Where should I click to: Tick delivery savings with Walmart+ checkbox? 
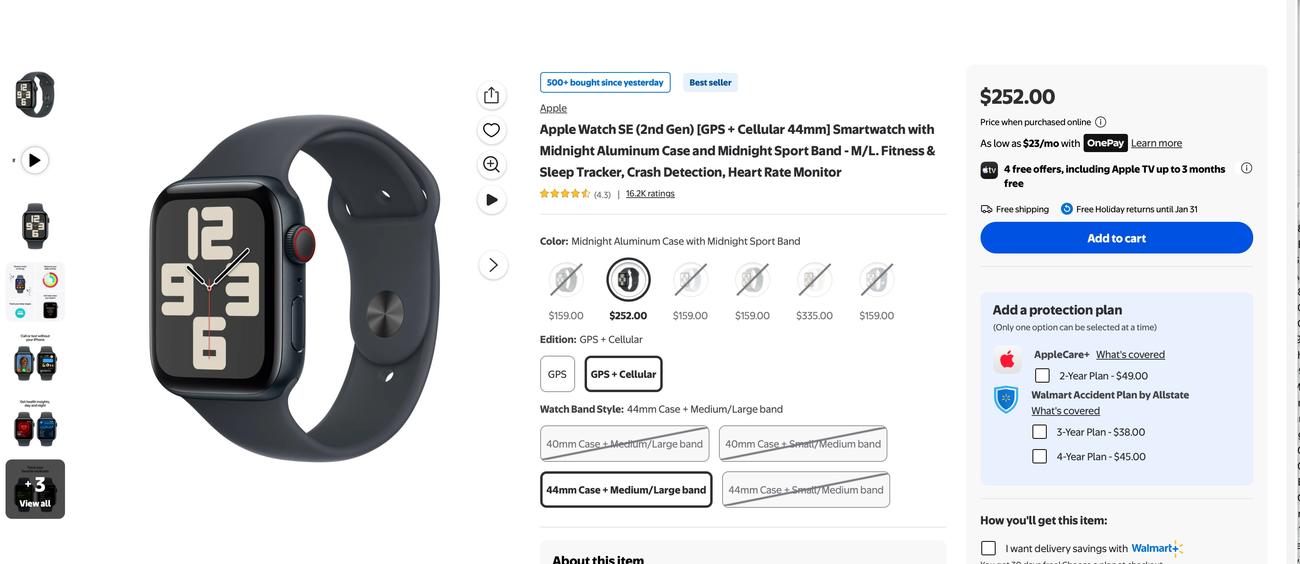click(988, 548)
